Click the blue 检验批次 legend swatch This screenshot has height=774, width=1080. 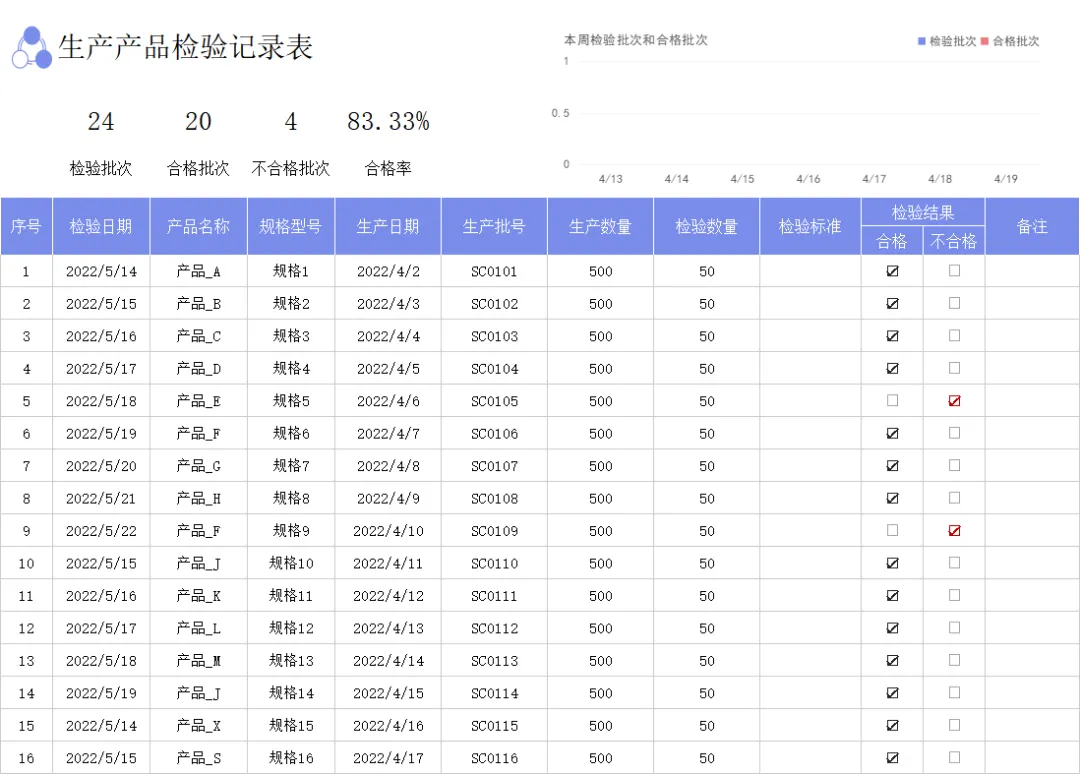pos(922,41)
